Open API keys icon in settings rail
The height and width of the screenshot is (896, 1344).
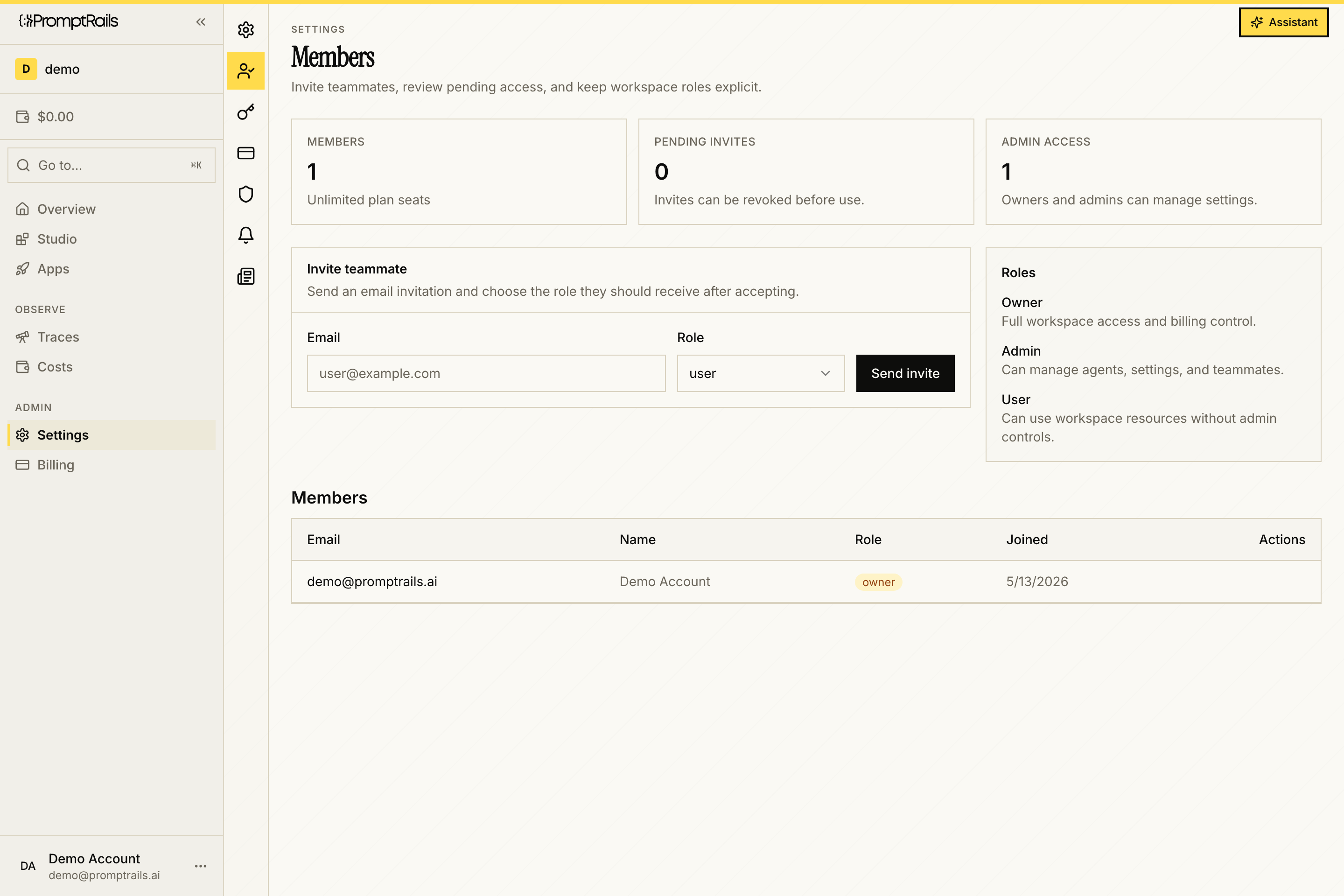246,112
